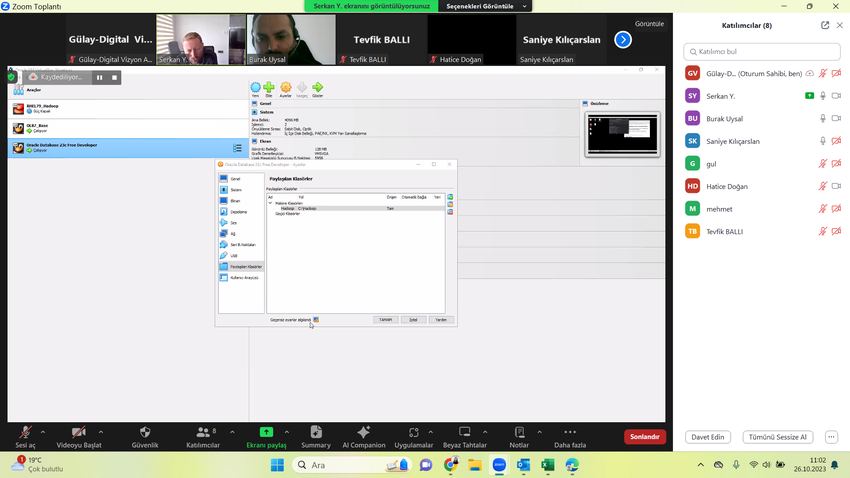Toggle muted microphone icon for gul

click(x=822, y=164)
